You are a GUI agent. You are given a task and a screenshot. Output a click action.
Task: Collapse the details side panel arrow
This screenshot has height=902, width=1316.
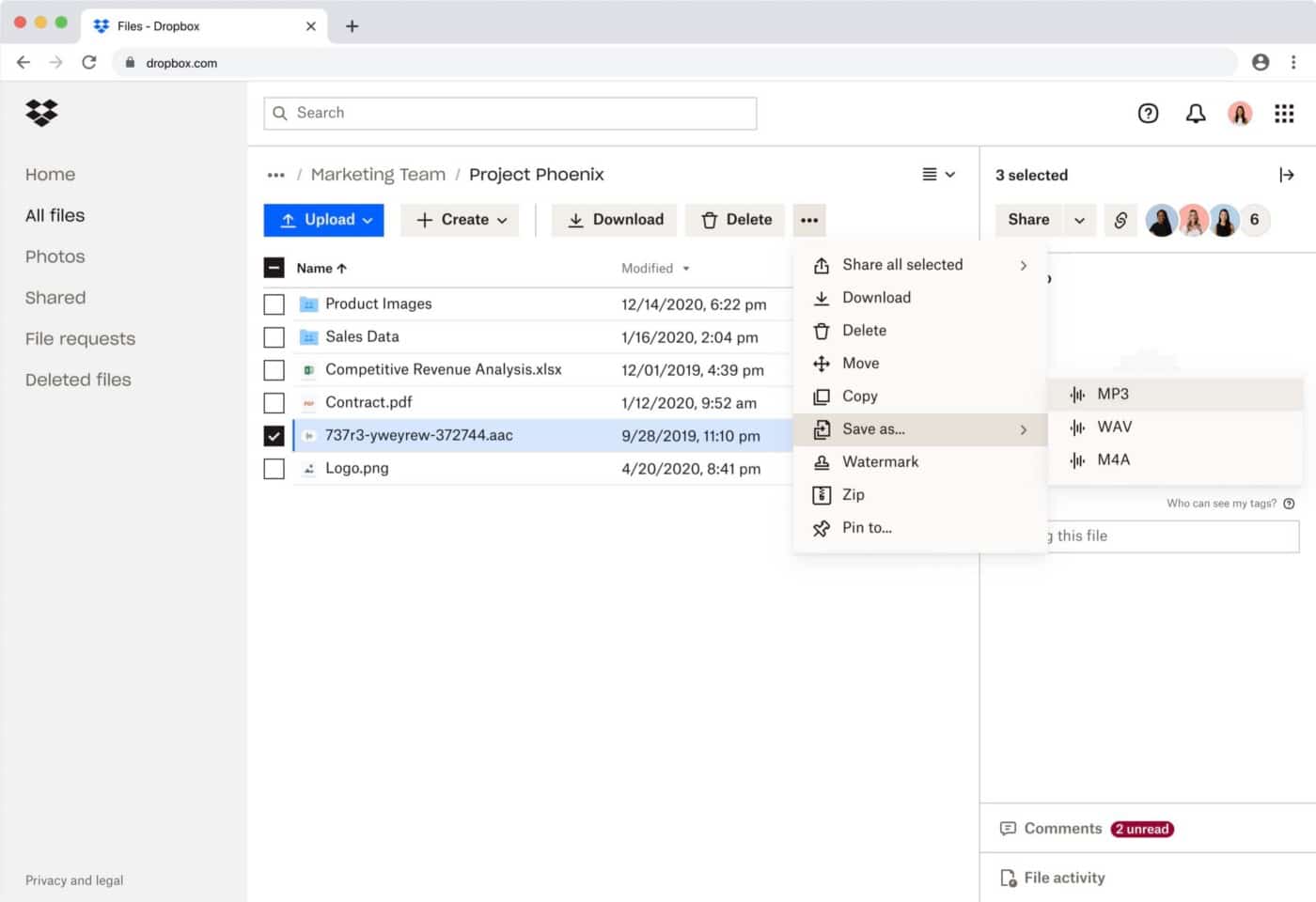pyautogui.click(x=1287, y=175)
